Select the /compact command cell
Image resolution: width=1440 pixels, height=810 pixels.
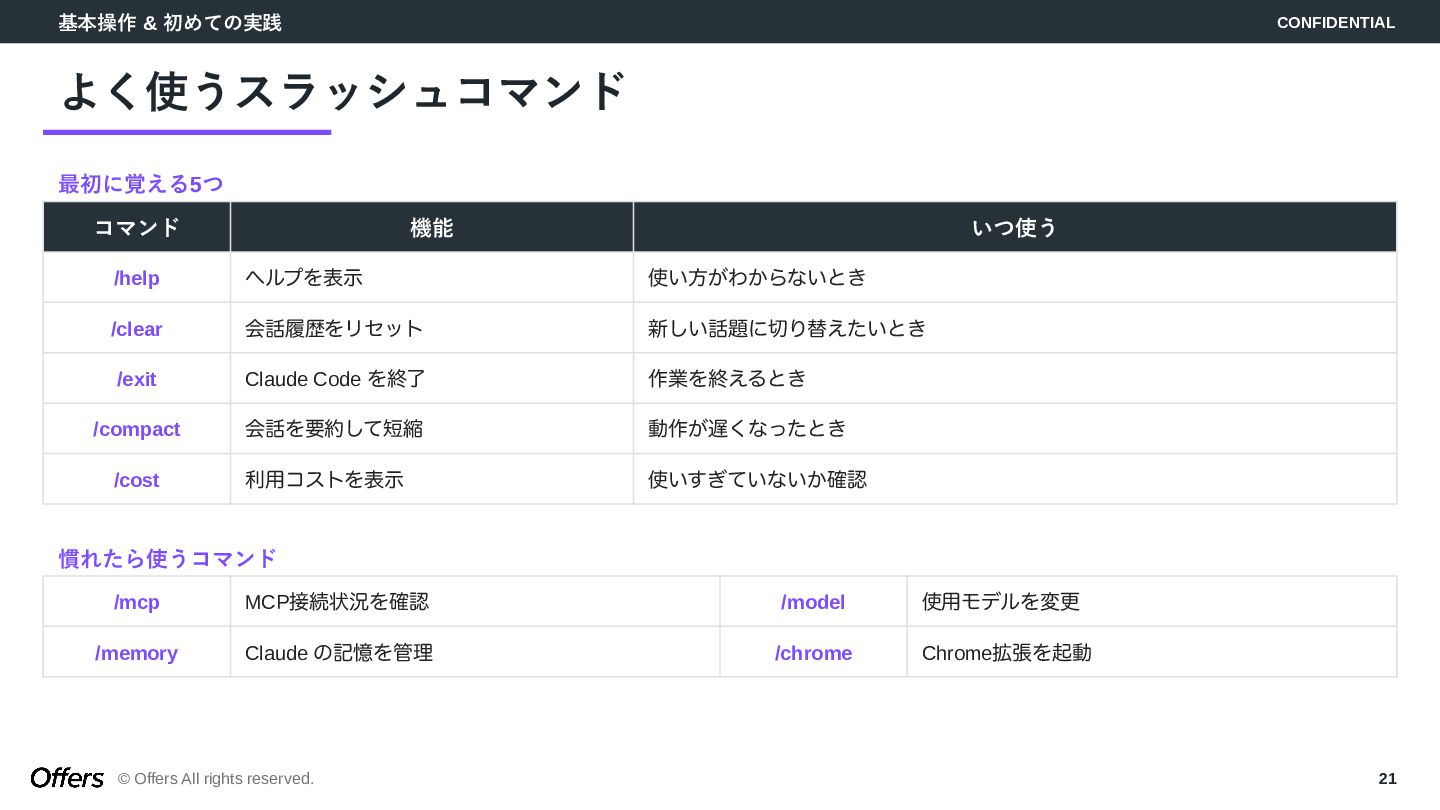pos(137,429)
